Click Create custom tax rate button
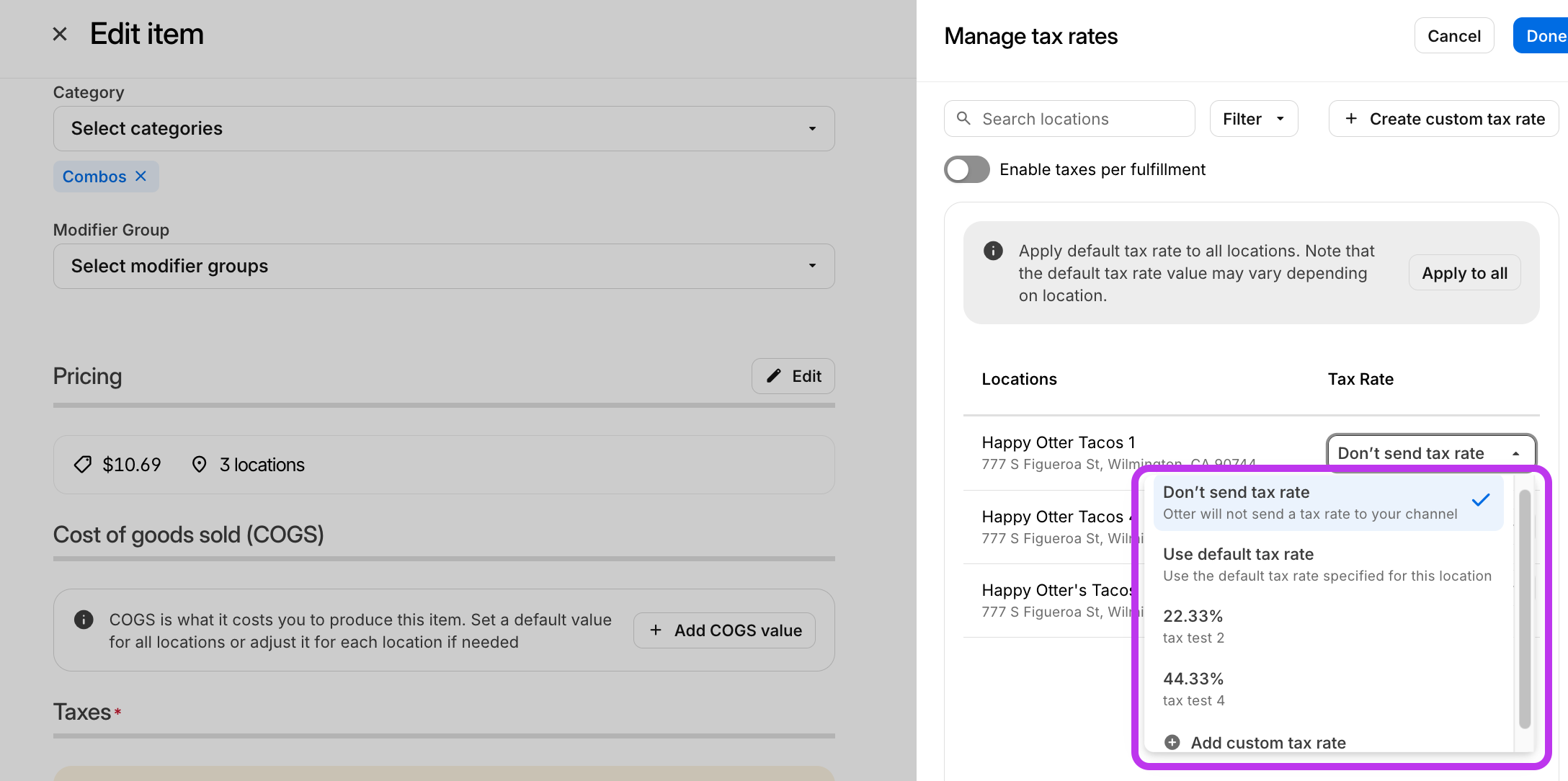This screenshot has height=781, width=1568. click(x=1444, y=119)
